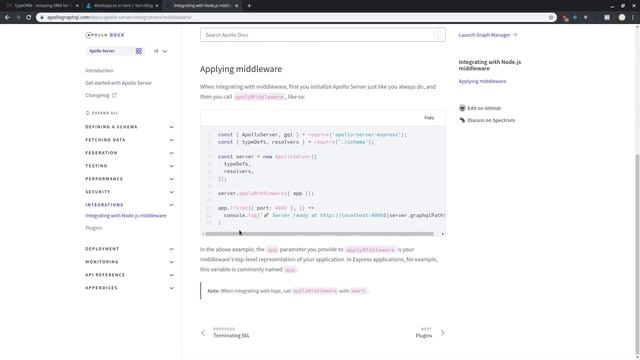Click the Discuss on Spectrum icon
Viewport: 640px width, 360px height.
tap(462, 120)
